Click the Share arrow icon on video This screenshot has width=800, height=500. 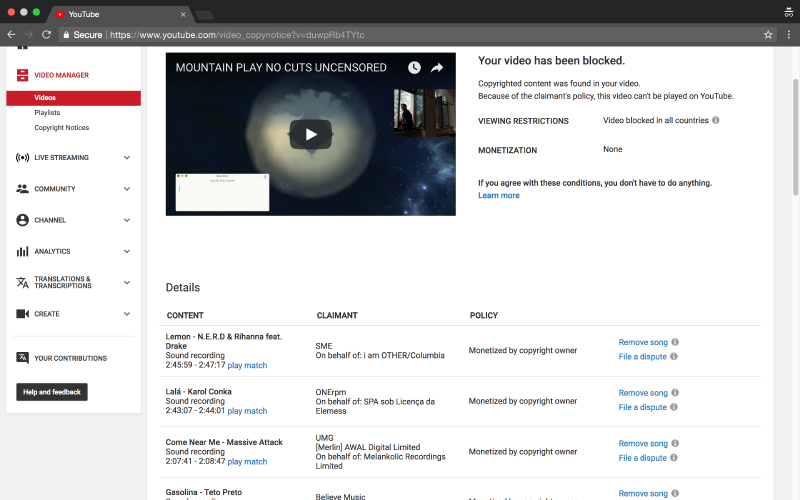tap(437, 67)
